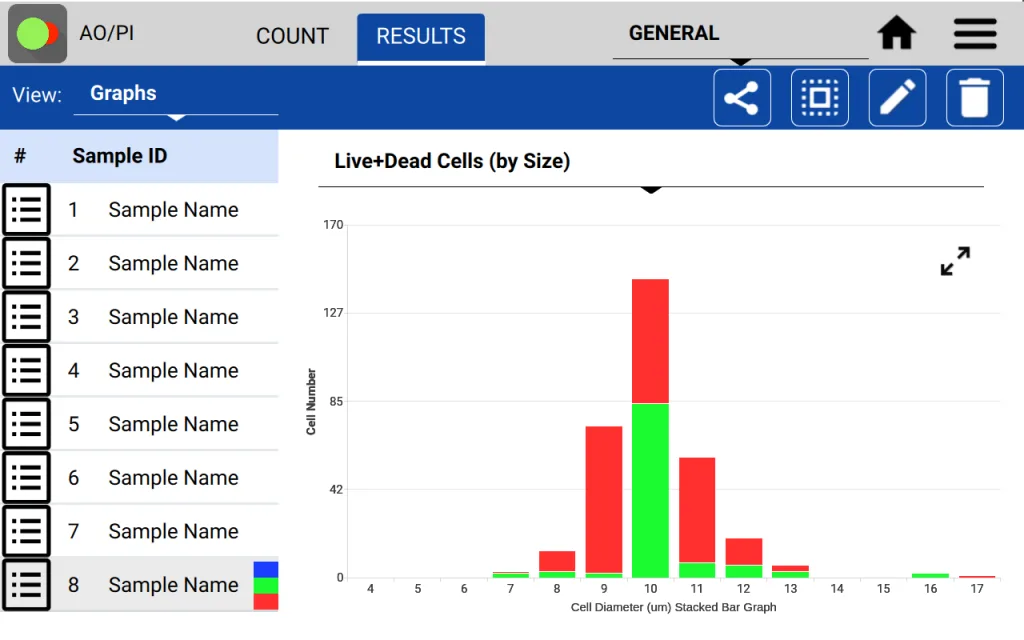Switch to the COUNT tab
1024x640 pixels.
pyautogui.click(x=292, y=35)
